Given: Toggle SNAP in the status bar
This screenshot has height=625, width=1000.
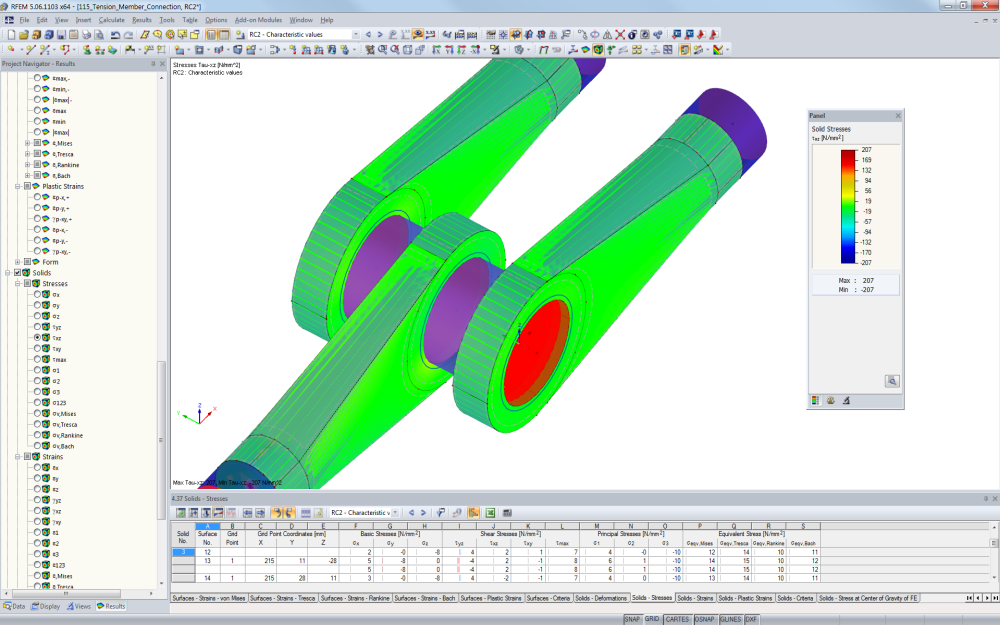Looking at the screenshot, I should pos(633,620).
